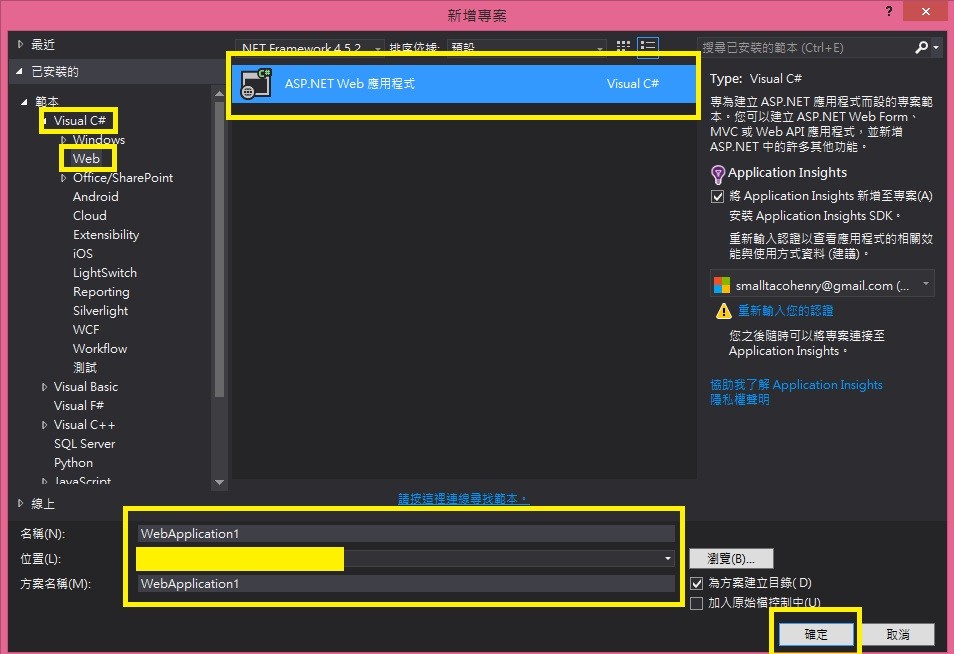Select the WCF category
Screen dimensions: 954x654
[86, 330]
